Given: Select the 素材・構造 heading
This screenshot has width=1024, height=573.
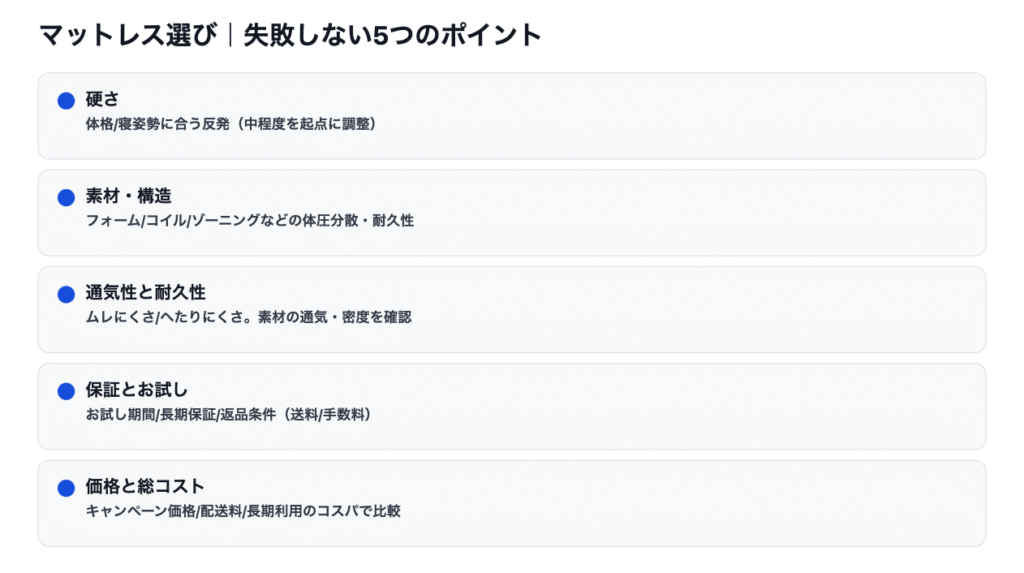Looking at the screenshot, I should click(x=128, y=196).
